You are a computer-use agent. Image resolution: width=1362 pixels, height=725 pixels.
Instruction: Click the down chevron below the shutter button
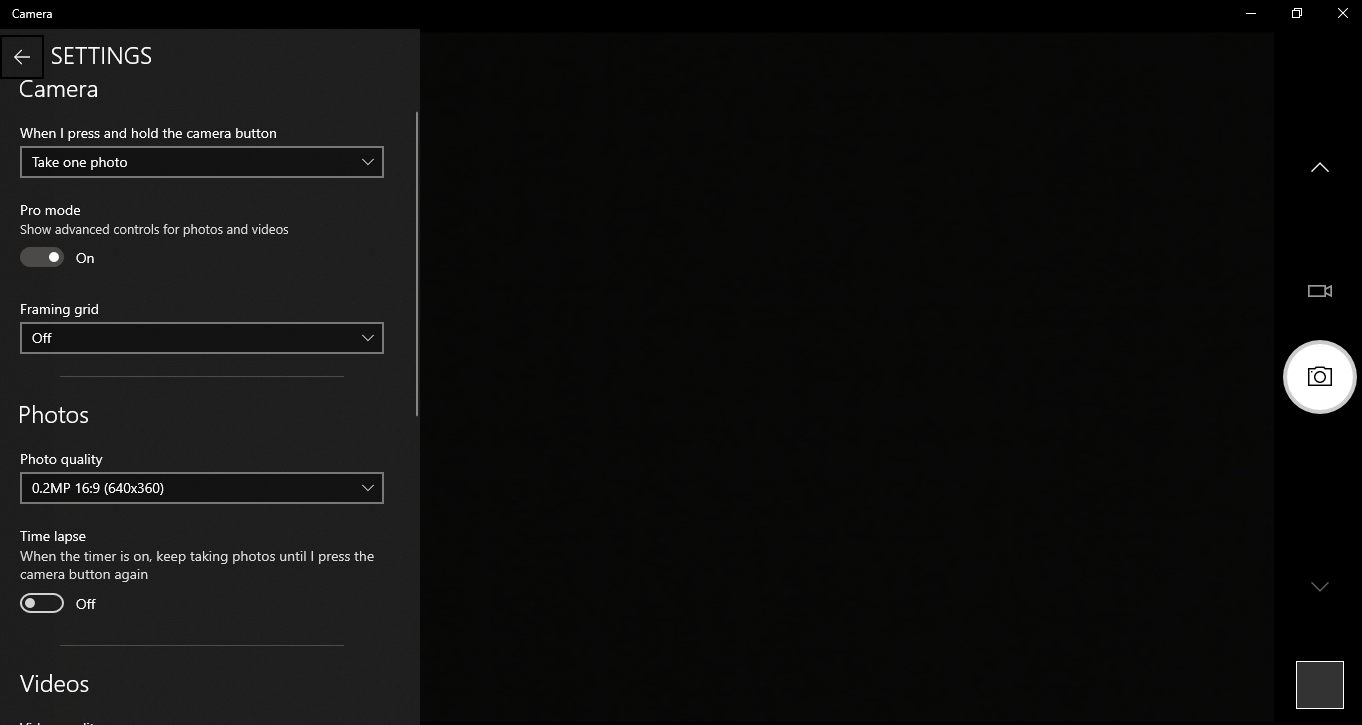pyautogui.click(x=1319, y=587)
